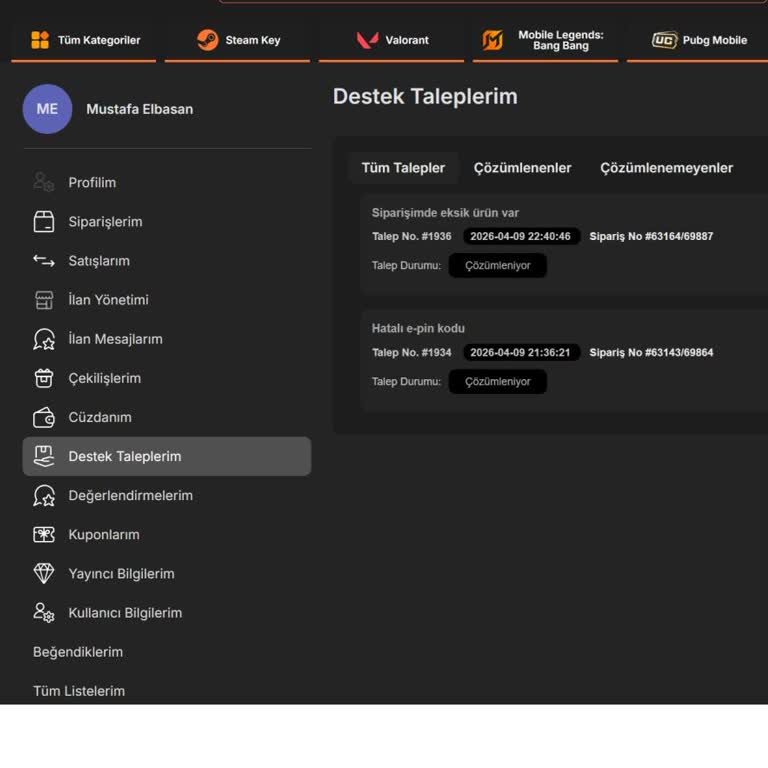The width and height of the screenshot is (768, 768).
Task: Click the Değerlendirmelerim star bubble icon
Action: [44, 496]
